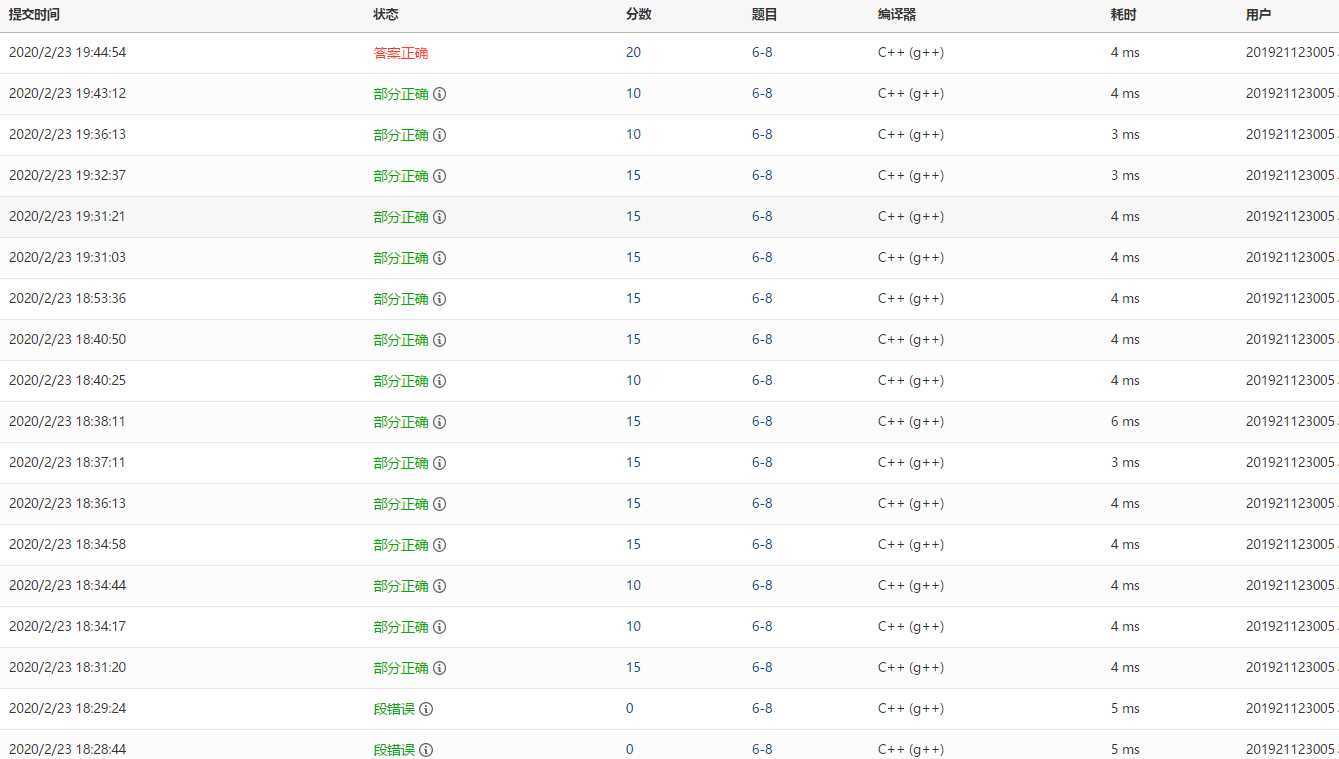Viewport: 1339px width, 759px height.
Task: Open 部分正确 status for 18:36:13 submission
Action: (x=401, y=504)
